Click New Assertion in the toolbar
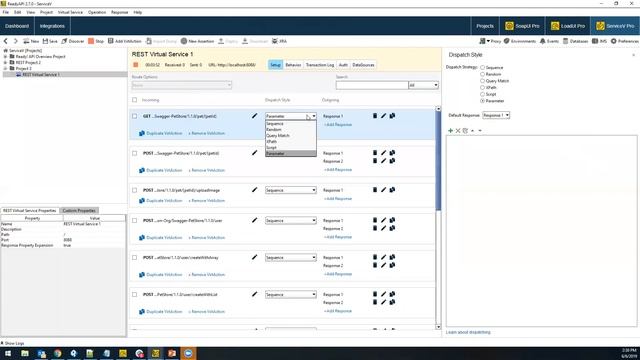 tap(198, 41)
